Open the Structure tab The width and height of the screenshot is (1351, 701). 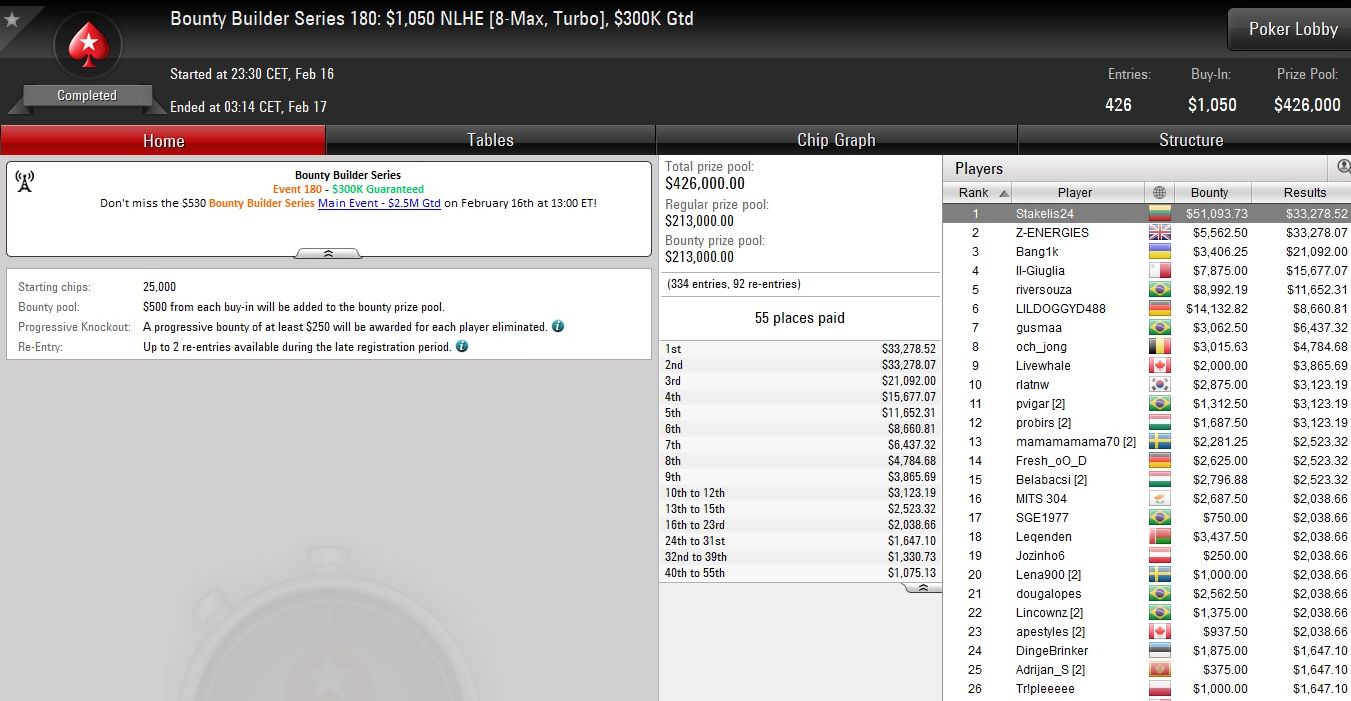pyautogui.click(x=1190, y=140)
